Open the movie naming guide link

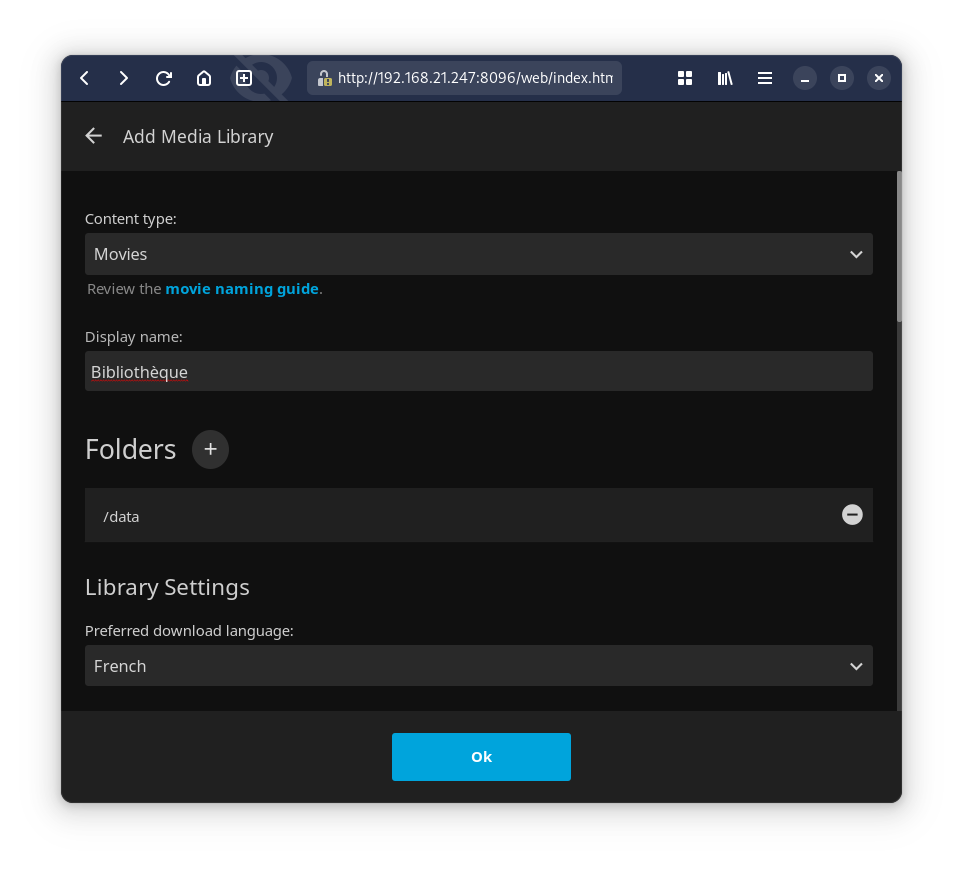pos(242,289)
